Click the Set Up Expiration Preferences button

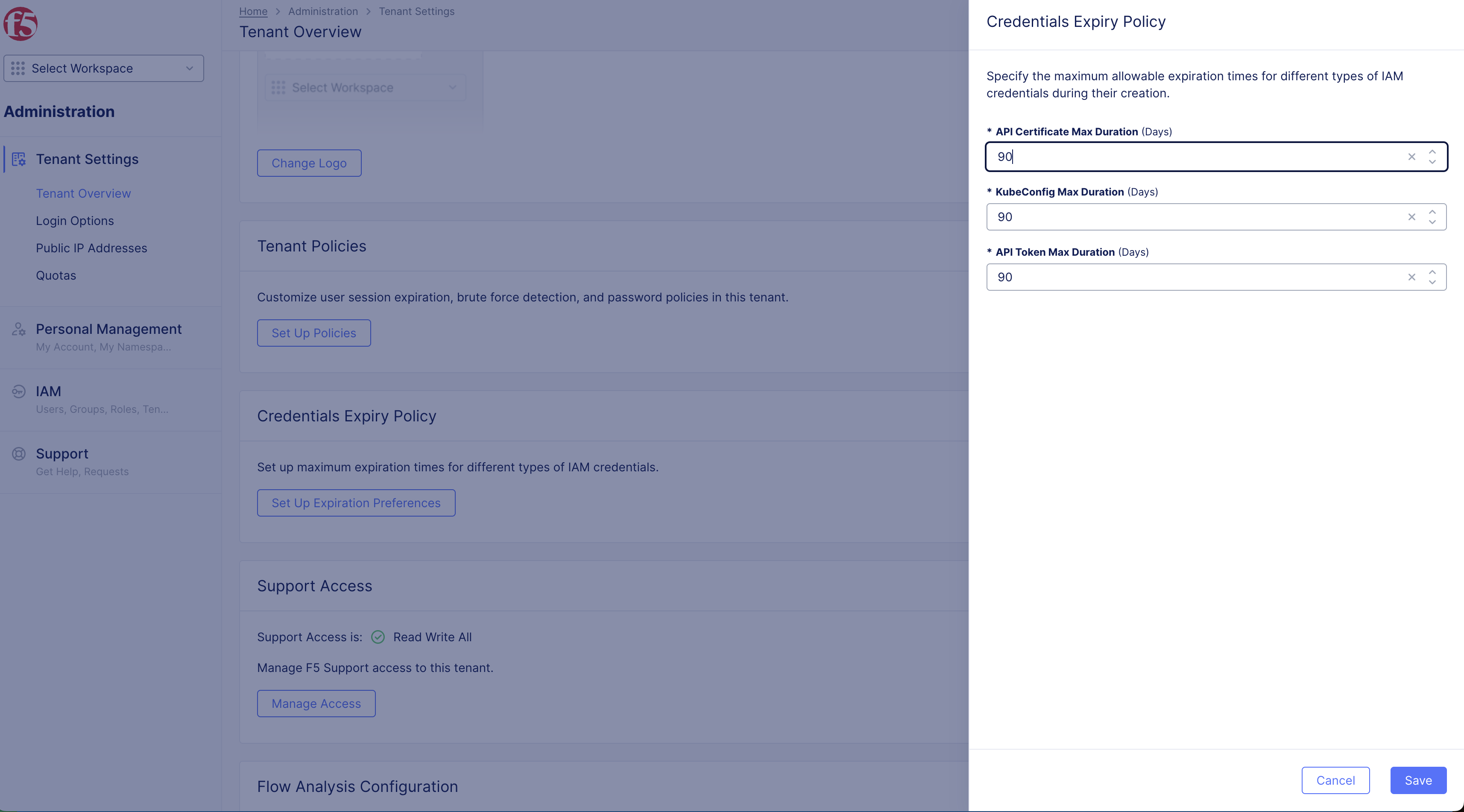click(356, 502)
